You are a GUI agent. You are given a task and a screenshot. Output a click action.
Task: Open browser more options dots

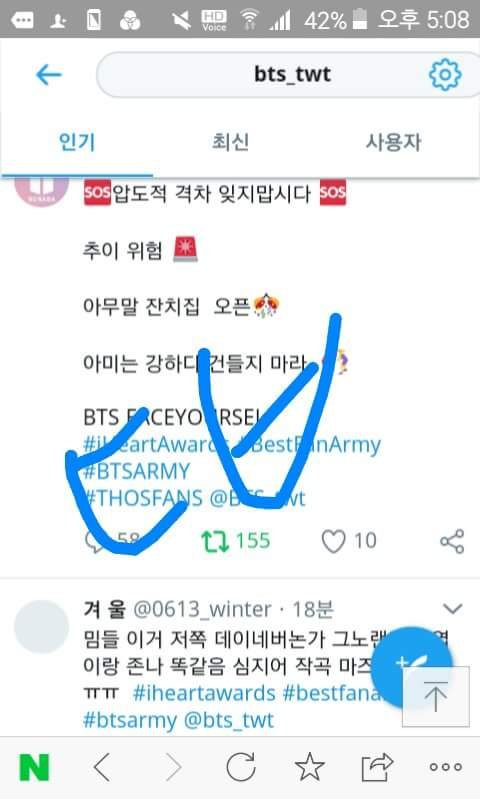point(445,767)
